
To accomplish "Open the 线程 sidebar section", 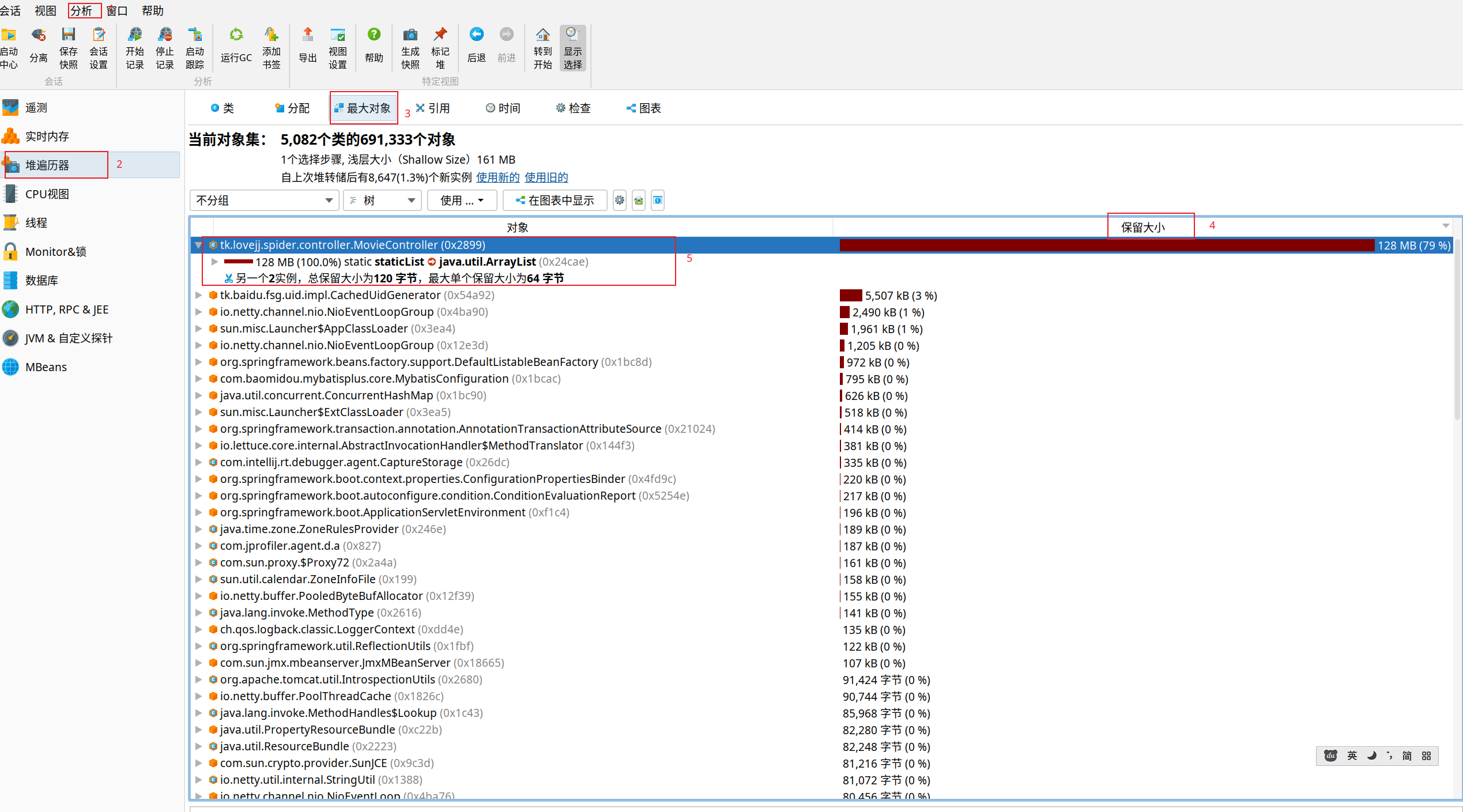I will point(36,223).
